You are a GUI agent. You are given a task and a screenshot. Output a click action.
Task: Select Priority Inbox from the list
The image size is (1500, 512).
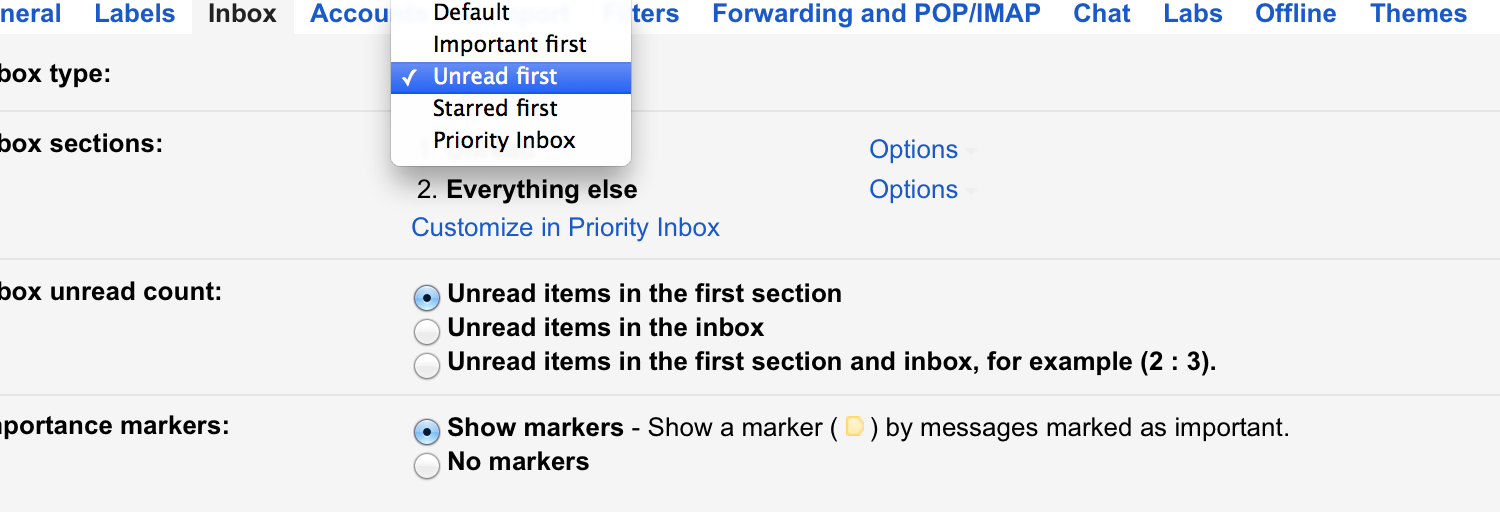point(504,140)
